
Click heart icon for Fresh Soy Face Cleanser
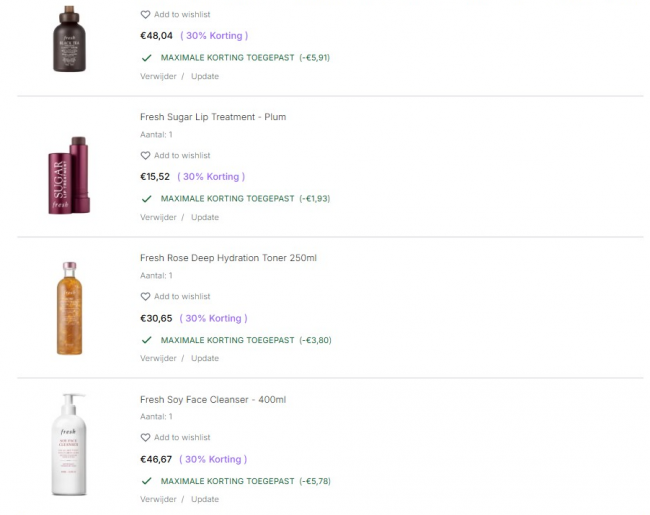pyautogui.click(x=145, y=438)
